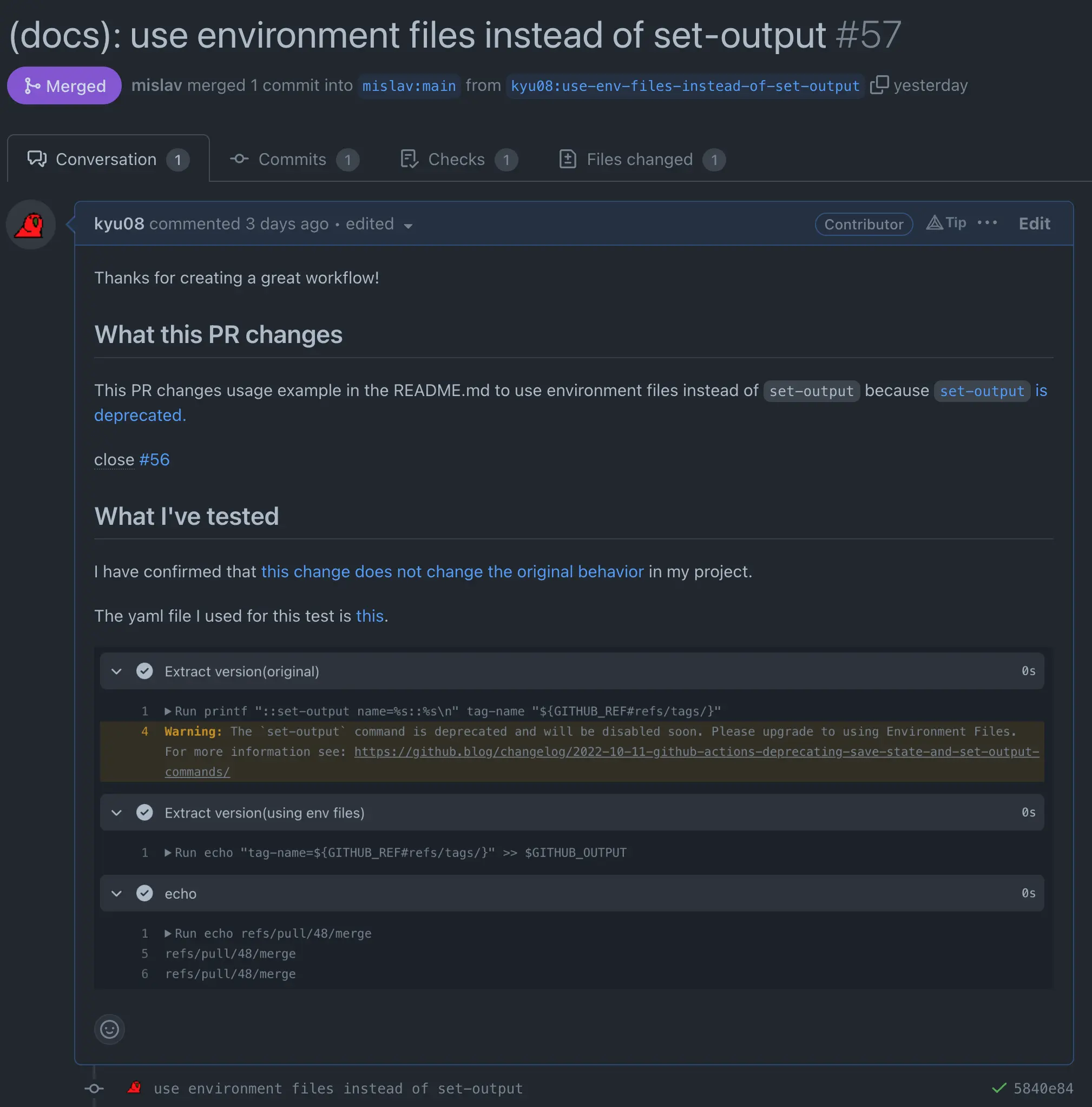The width and height of the screenshot is (1092, 1107).
Task: Collapse the Extract version(using env files) step
Action: pyautogui.click(x=117, y=813)
